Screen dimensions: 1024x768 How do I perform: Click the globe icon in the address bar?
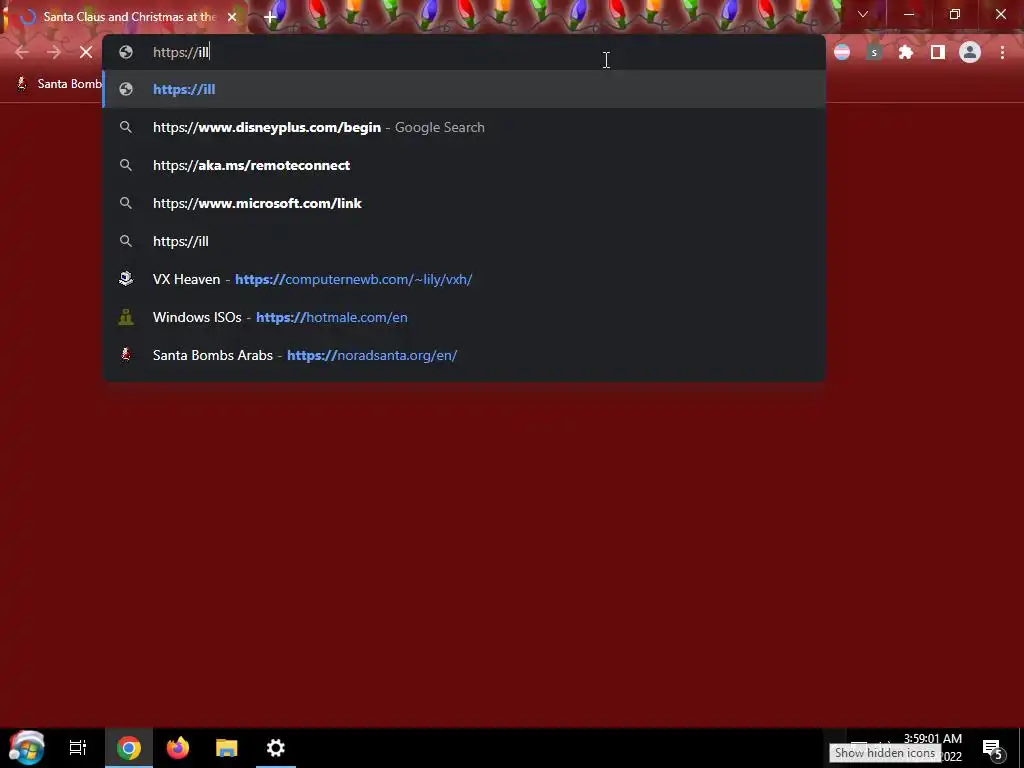[126, 52]
